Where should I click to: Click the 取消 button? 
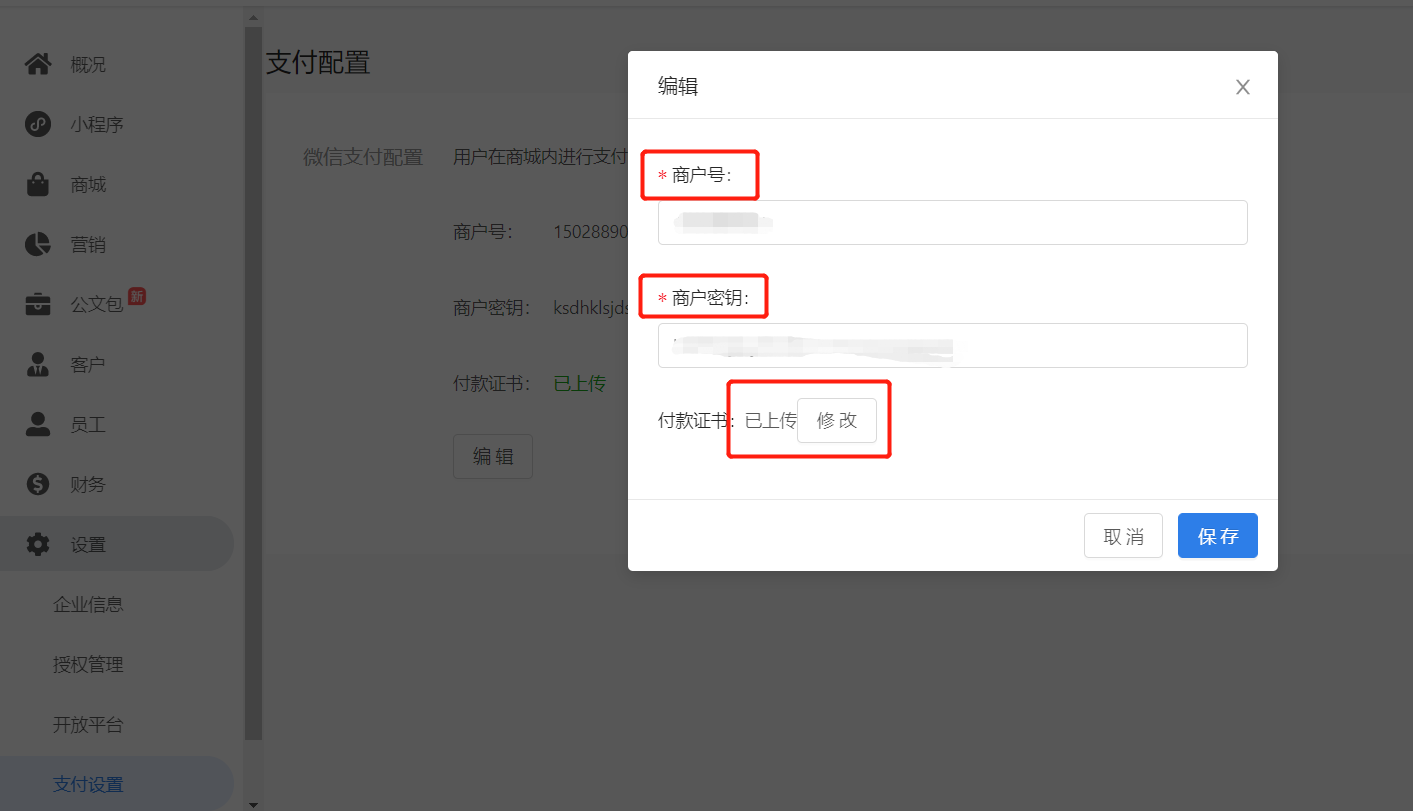coord(1123,536)
